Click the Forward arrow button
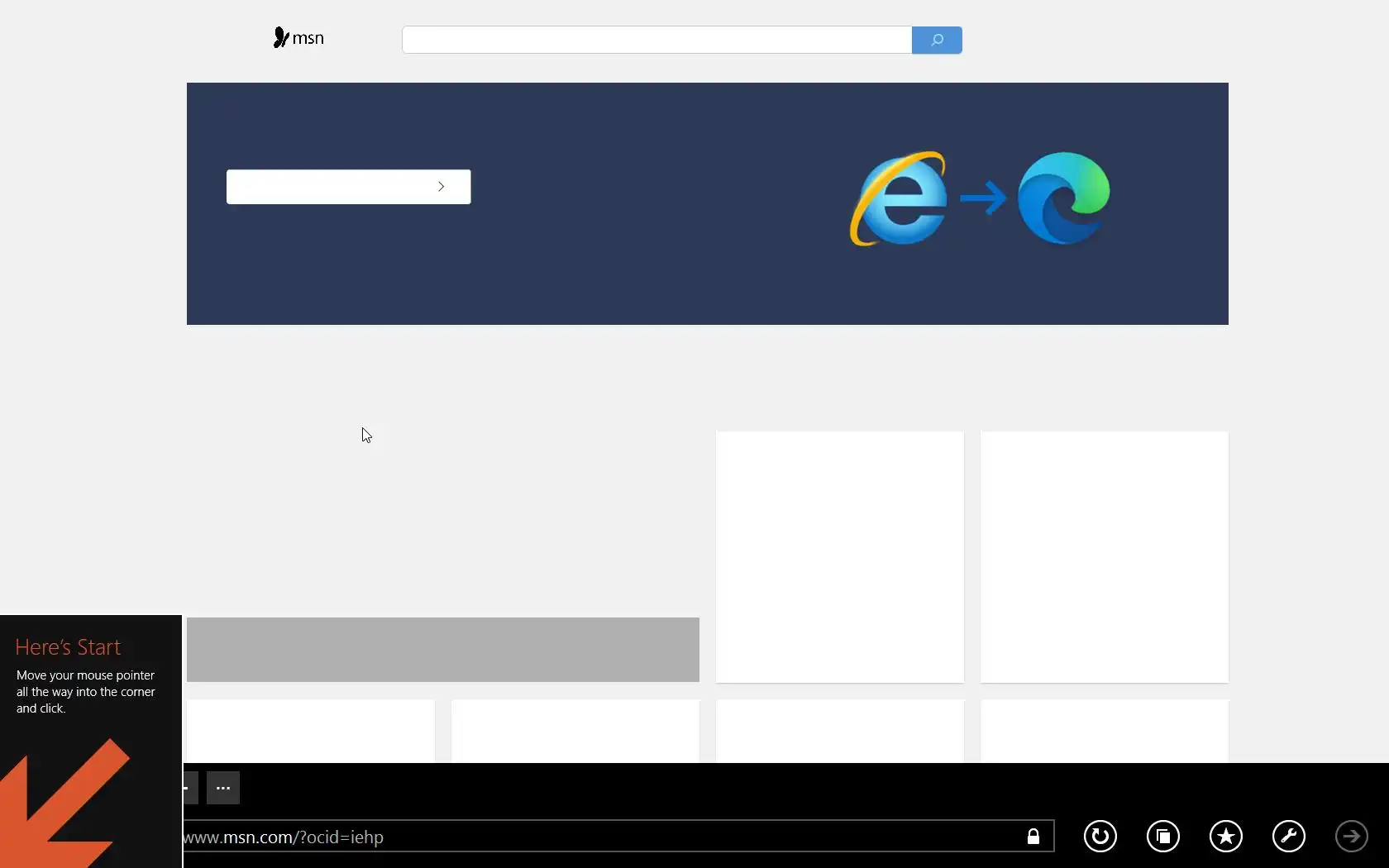The height and width of the screenshot is (868, 1389). (x=1352, y=837)
